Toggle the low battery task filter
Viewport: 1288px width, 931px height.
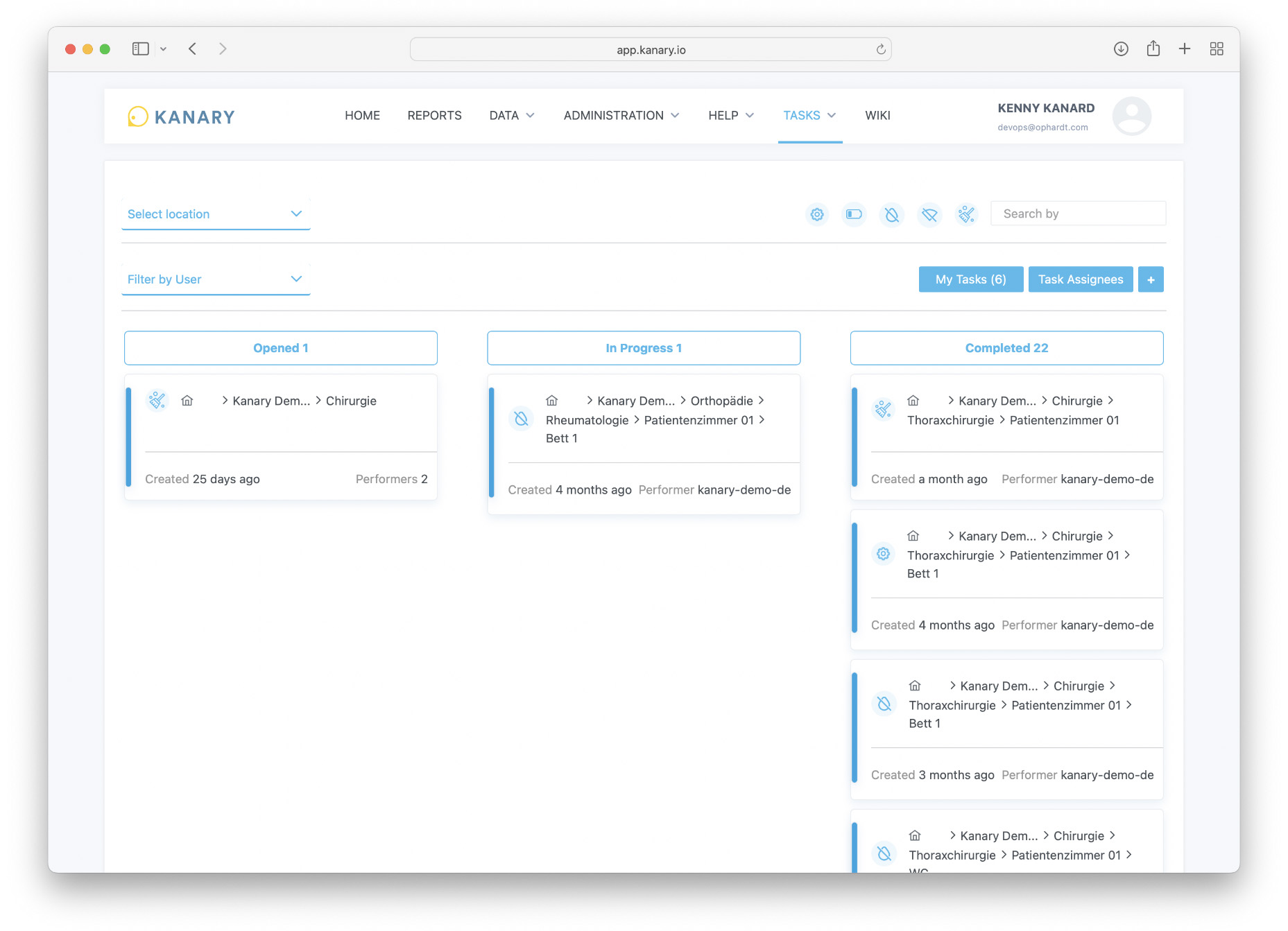tap(854, 214)
